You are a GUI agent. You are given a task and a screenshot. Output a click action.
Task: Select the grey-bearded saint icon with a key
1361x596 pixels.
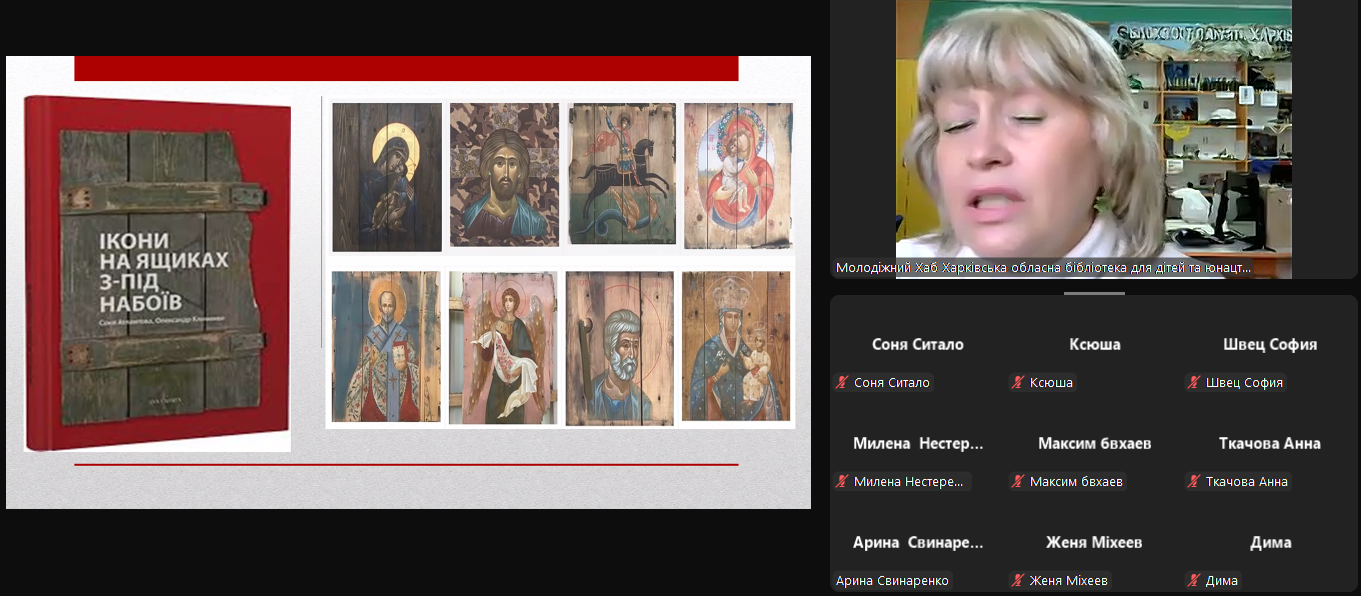pyautogui.click(x=620, y=349)
